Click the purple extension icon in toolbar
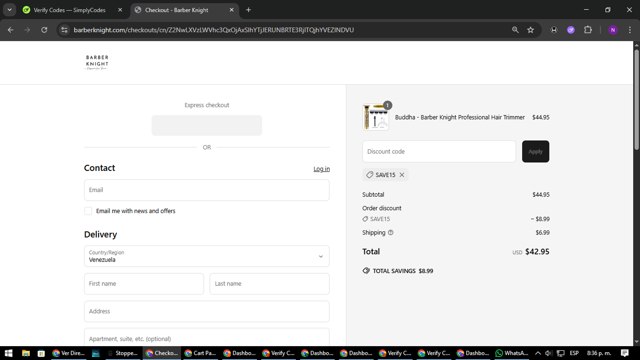The width and height of the screenshot is (640, 360). 571,30
